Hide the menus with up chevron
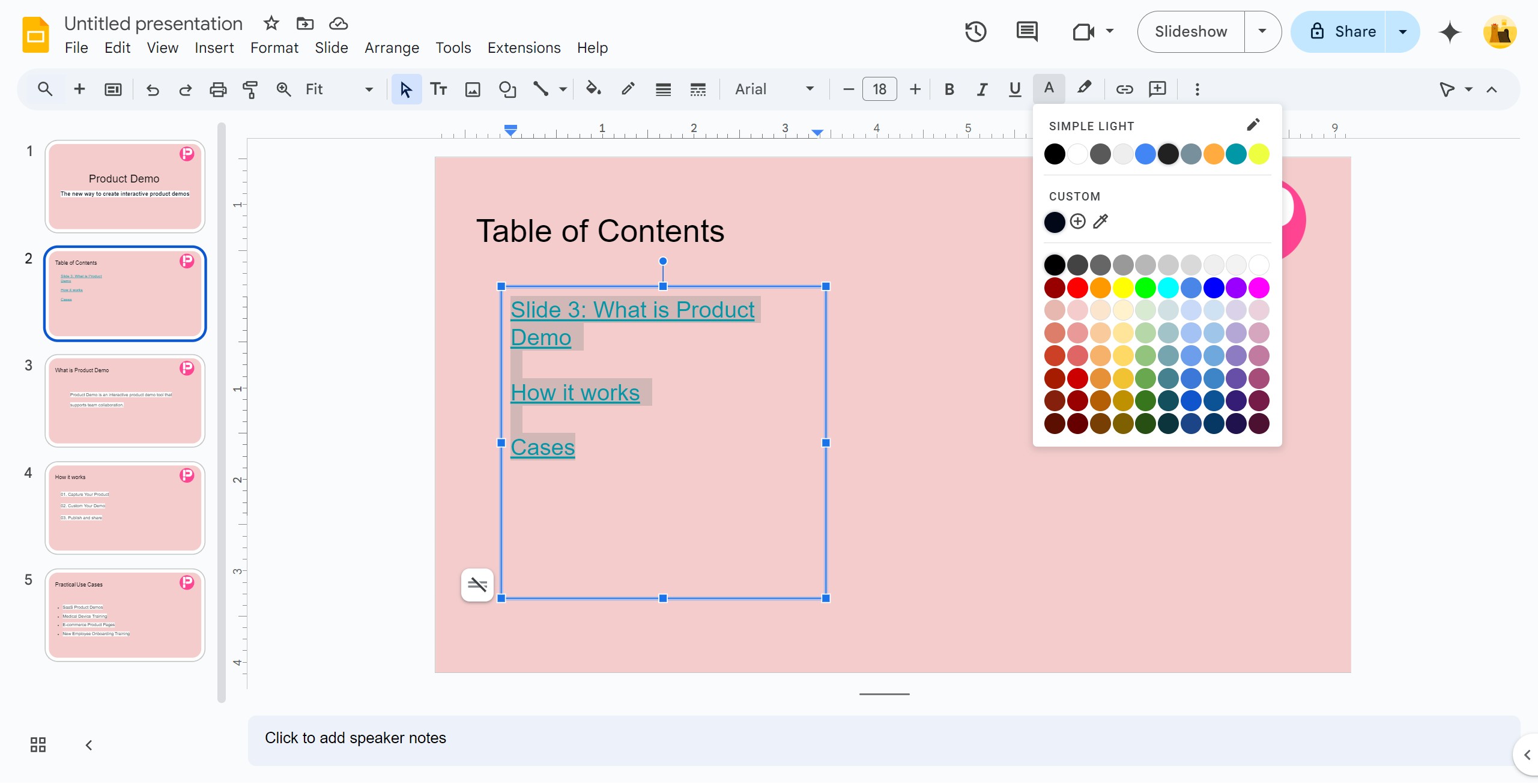The image size is (1538, 784). [1492, 89]
